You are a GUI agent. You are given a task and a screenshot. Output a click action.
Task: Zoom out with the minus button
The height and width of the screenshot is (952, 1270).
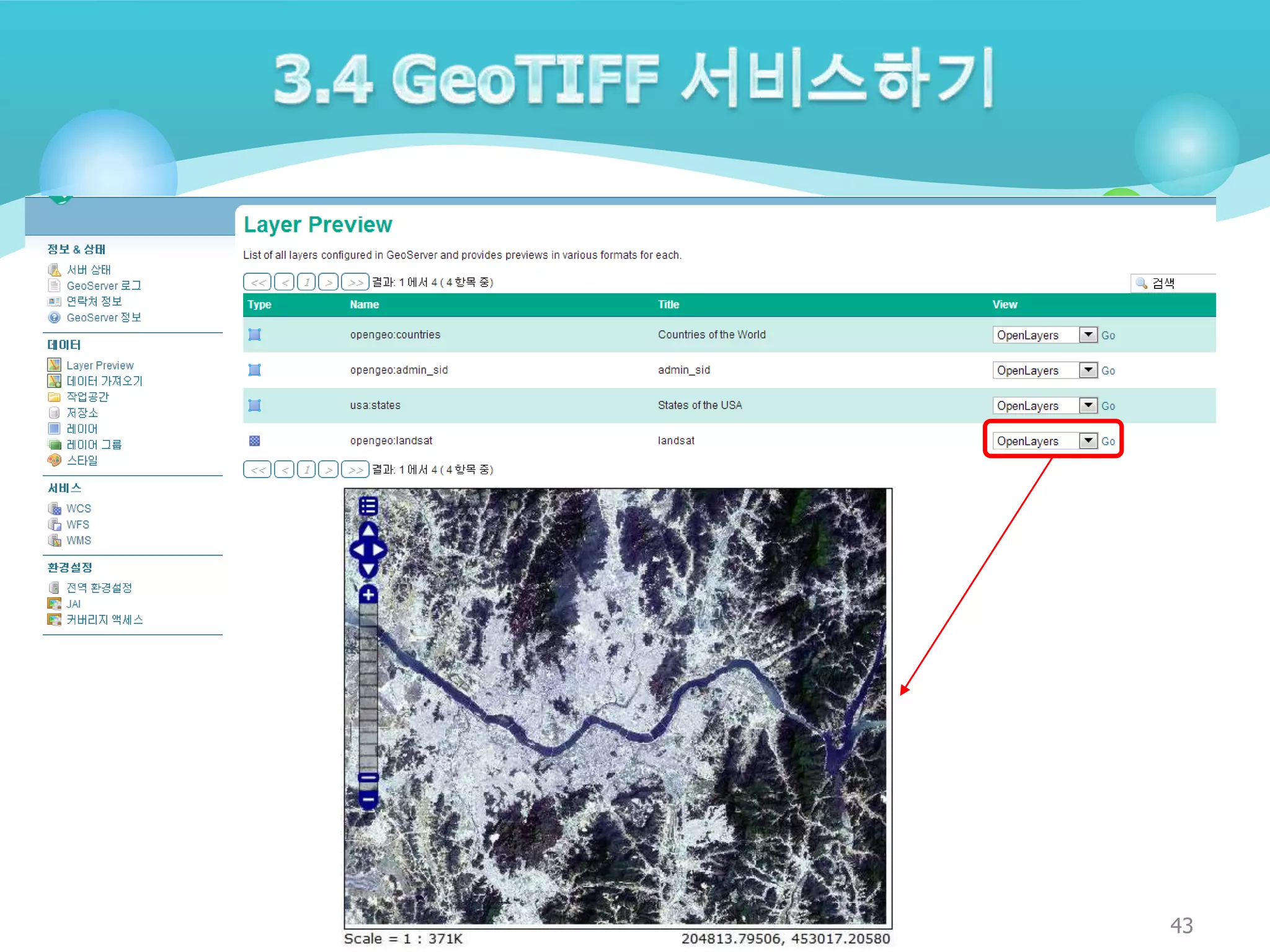coord(368,799)
